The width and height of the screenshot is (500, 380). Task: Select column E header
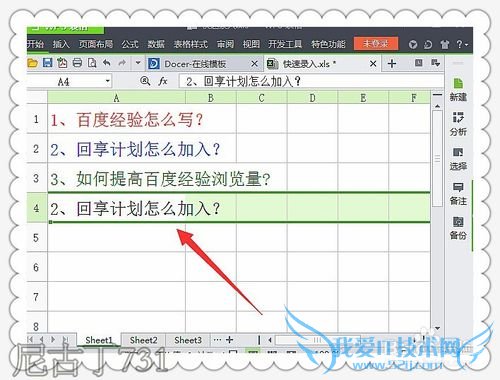point(363,98)
